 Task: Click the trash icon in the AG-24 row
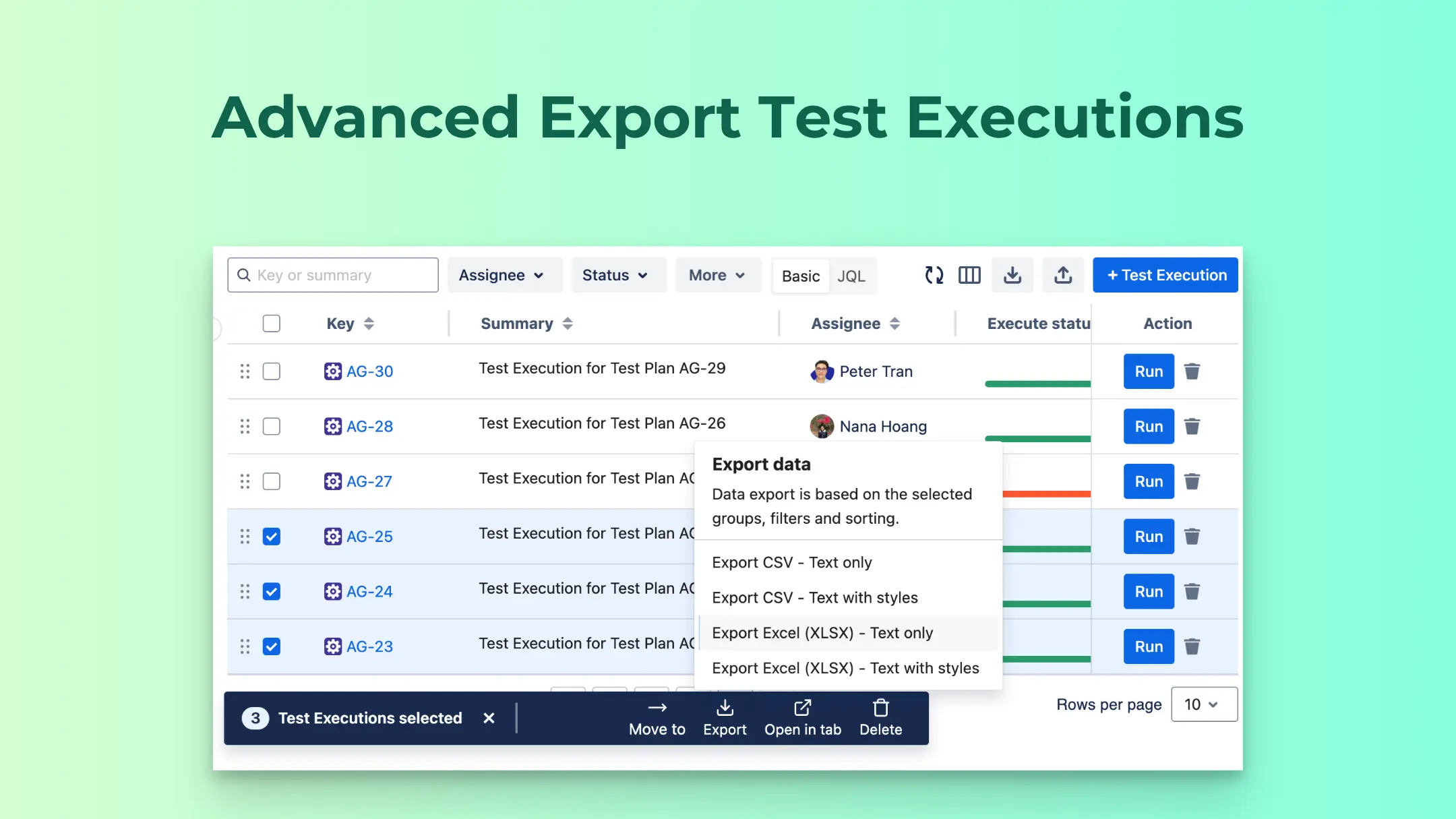click(1192, 591)
